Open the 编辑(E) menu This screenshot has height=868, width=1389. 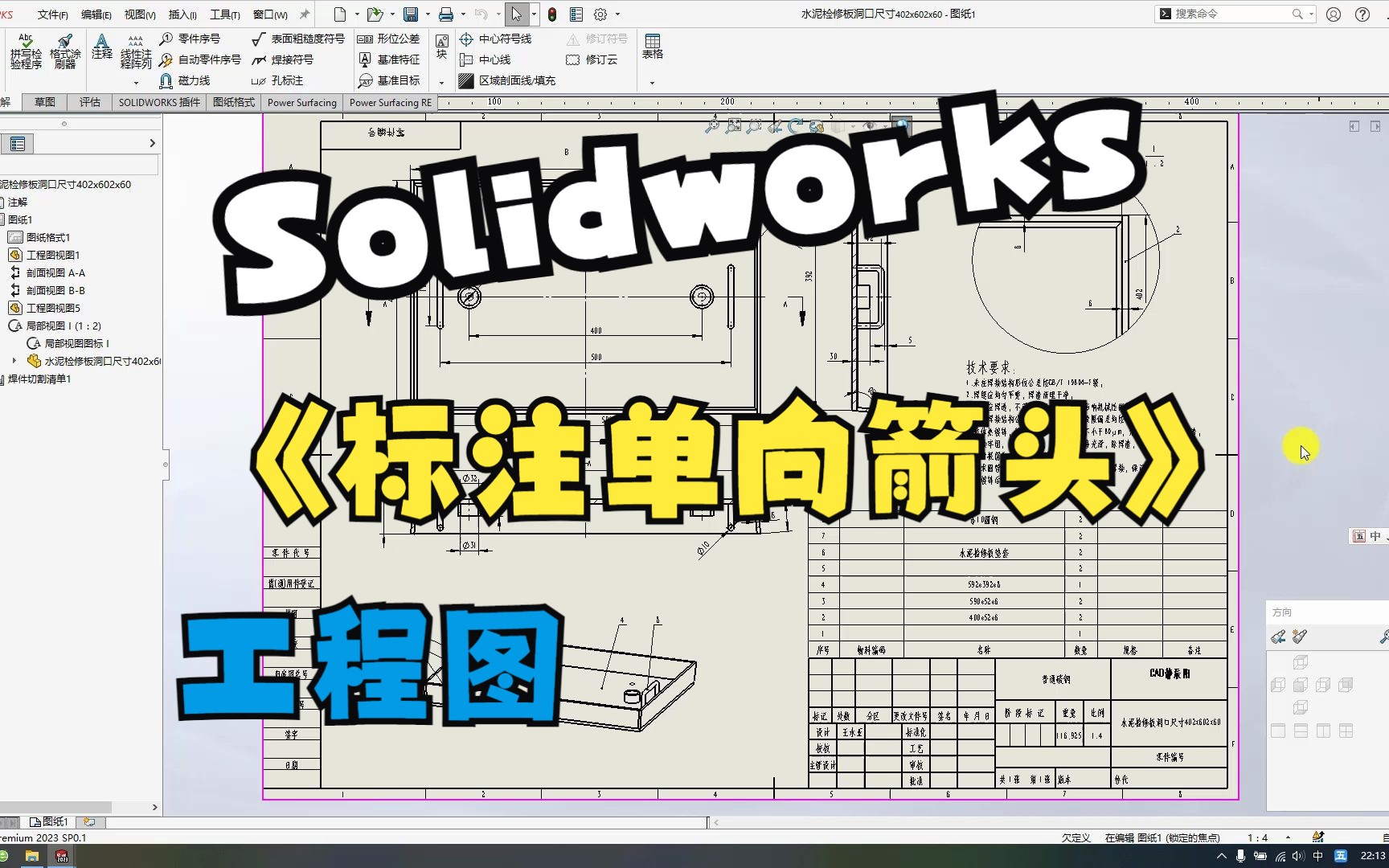(96, 14)
